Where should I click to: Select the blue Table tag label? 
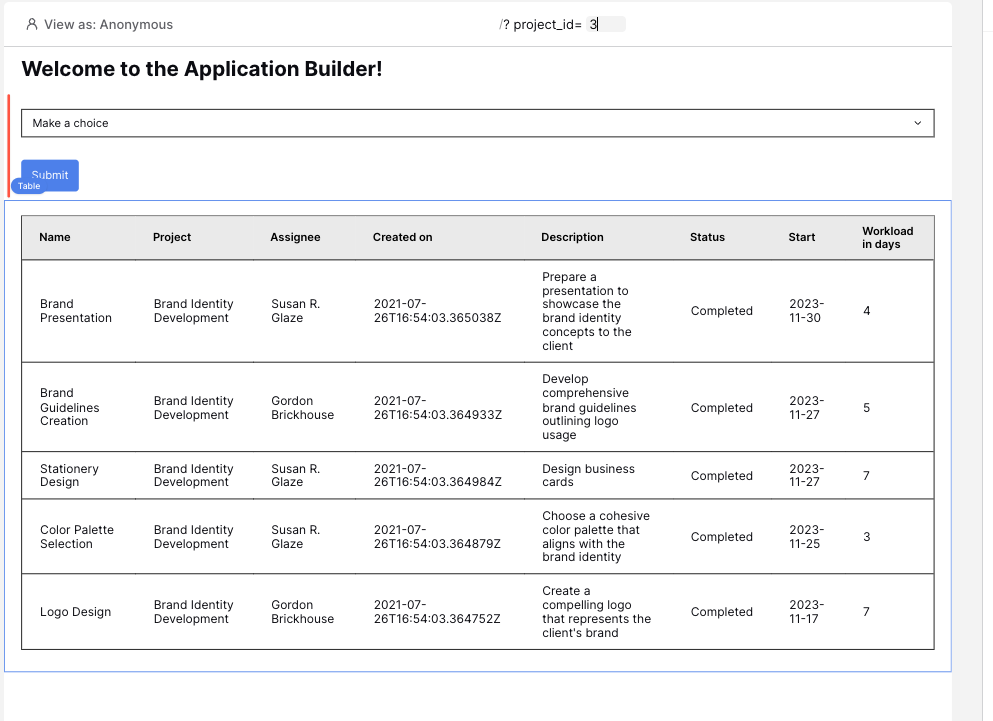(x=28, y=186)
